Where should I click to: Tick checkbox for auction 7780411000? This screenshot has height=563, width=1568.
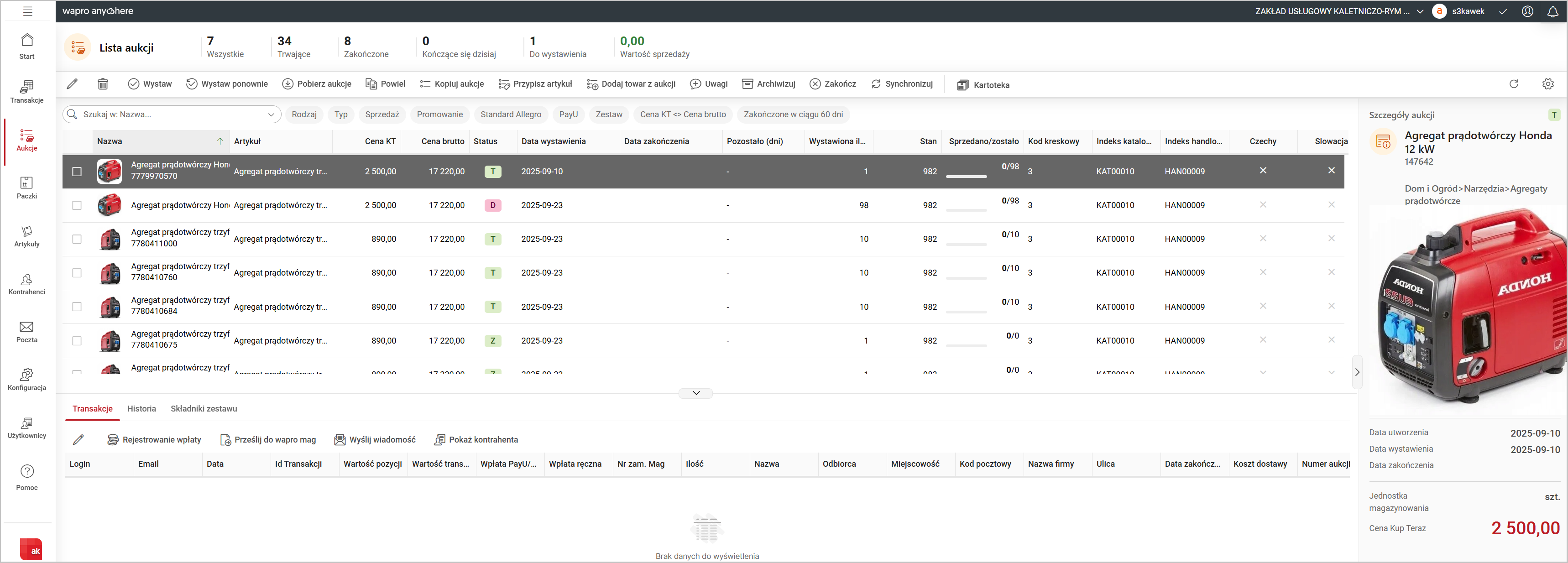77,239
